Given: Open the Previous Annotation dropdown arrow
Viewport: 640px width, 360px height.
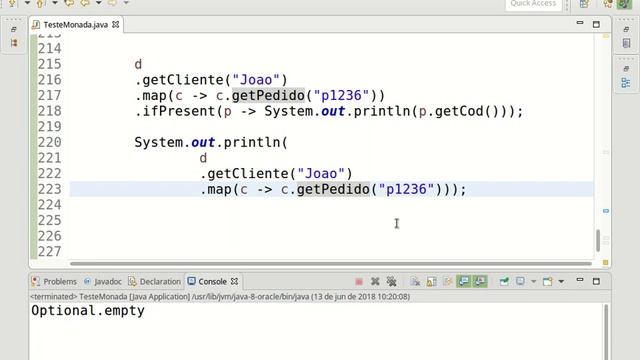Looking at the screenshot, I should click(55, 3).
